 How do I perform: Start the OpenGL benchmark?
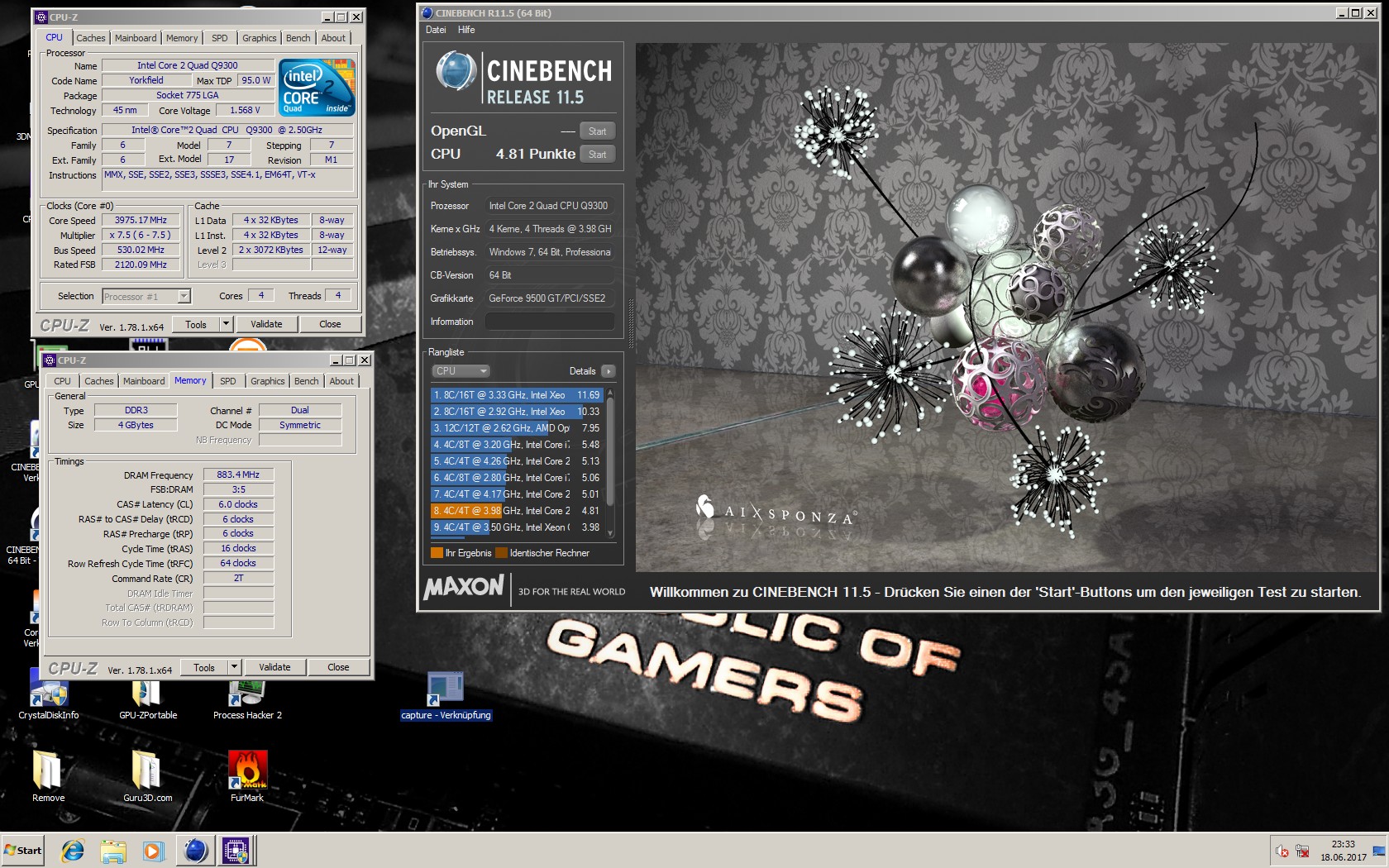597,131
